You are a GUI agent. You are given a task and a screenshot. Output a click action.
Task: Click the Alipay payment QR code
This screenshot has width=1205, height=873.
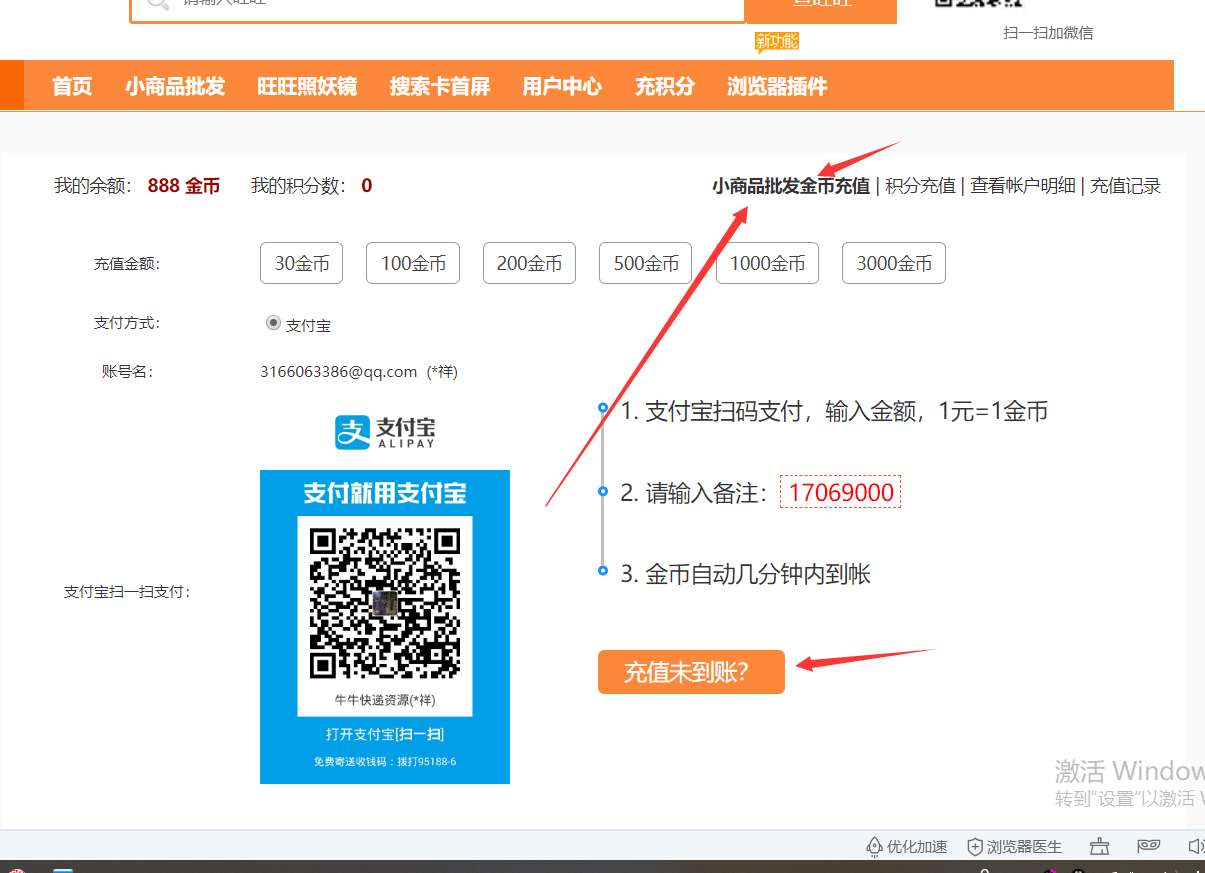pos(385,602)
